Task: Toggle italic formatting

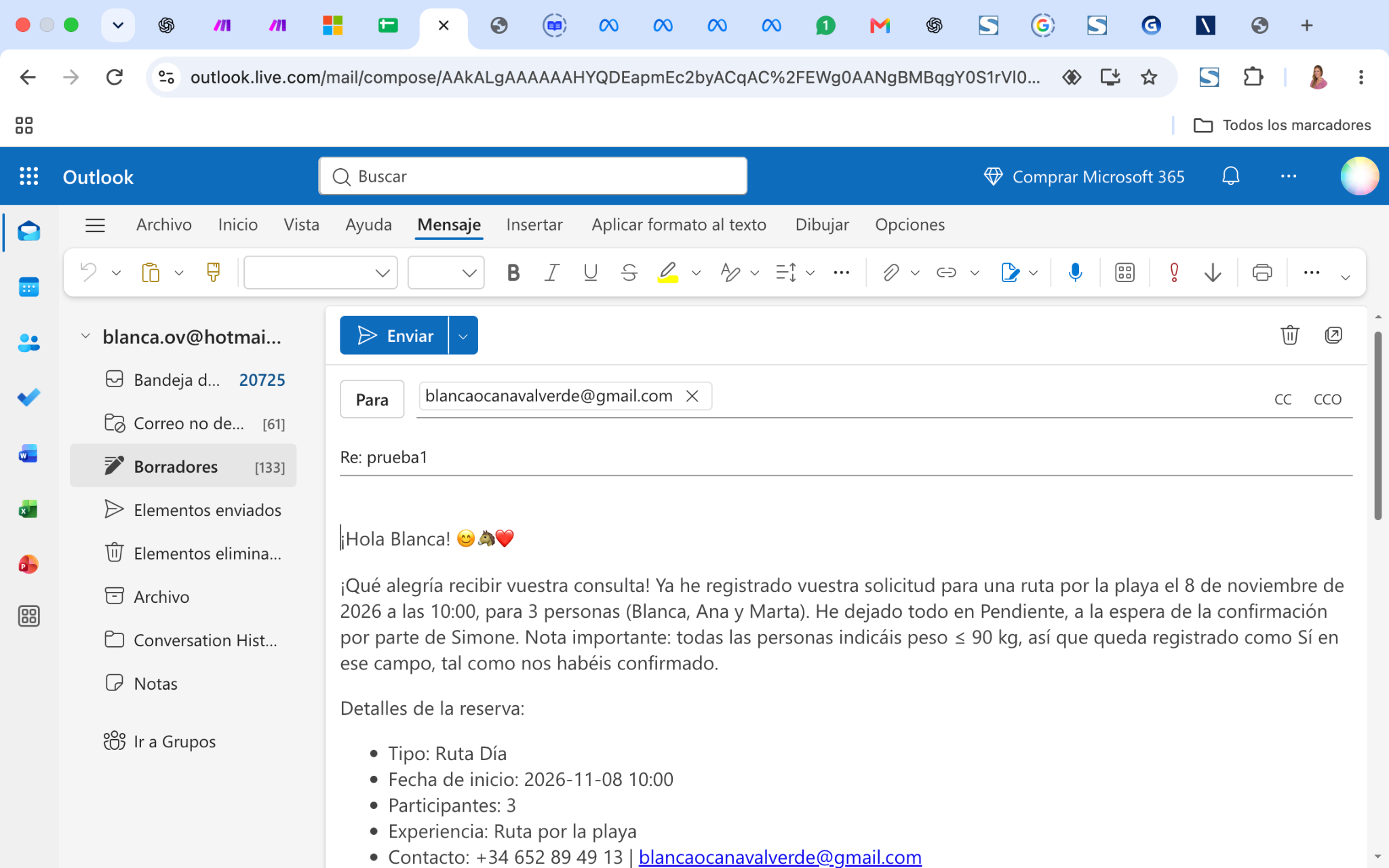Action: click(x=552, y=273)
